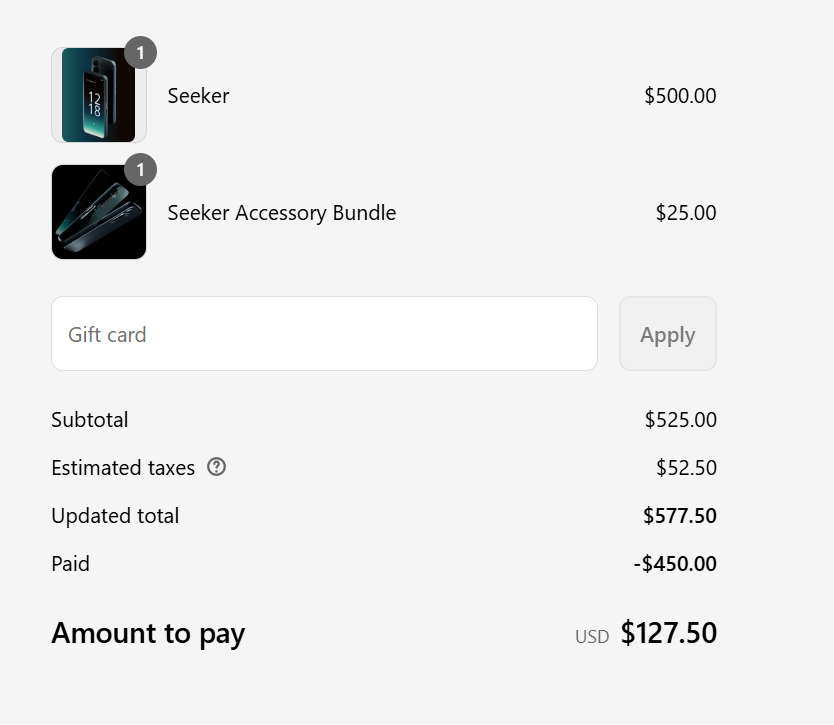Click the Subtotal label

90,420
